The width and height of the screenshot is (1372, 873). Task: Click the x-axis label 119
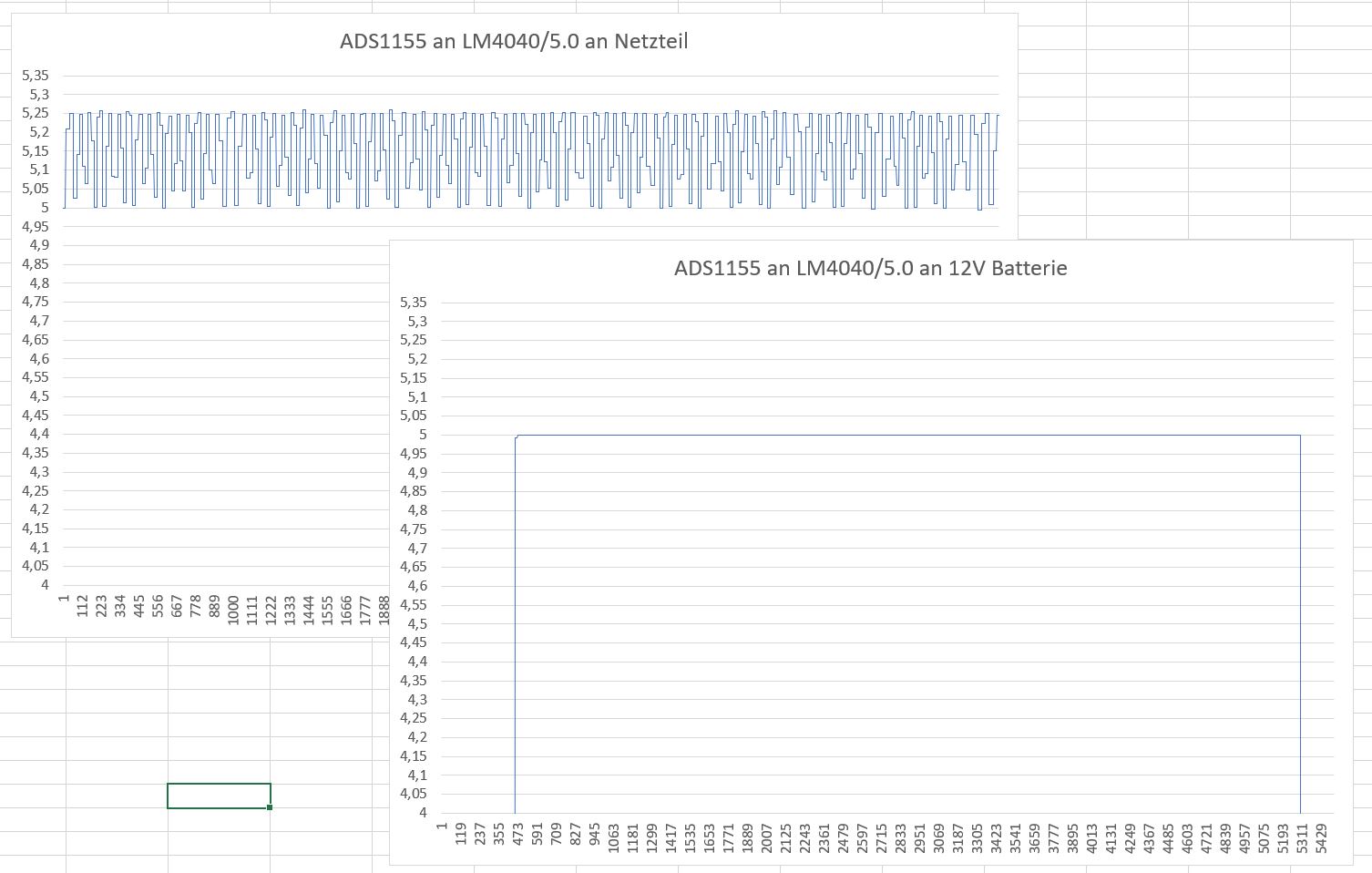click(461, 835)
